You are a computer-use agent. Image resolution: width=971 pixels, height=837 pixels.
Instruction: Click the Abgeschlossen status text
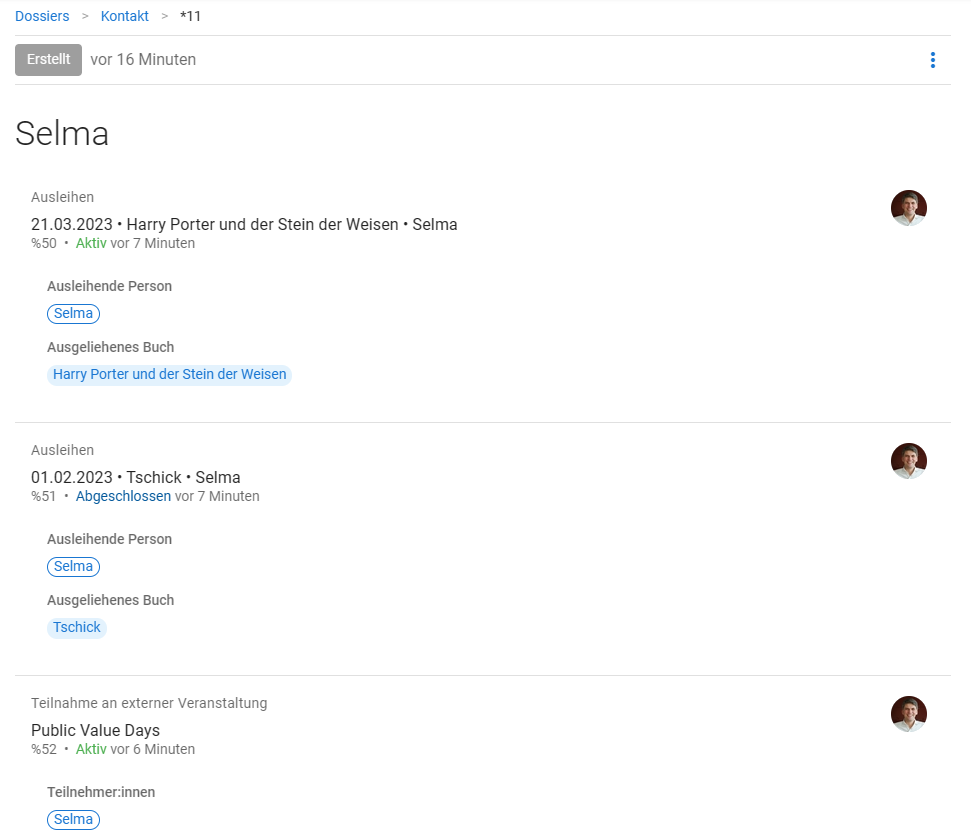coord(123,496)
